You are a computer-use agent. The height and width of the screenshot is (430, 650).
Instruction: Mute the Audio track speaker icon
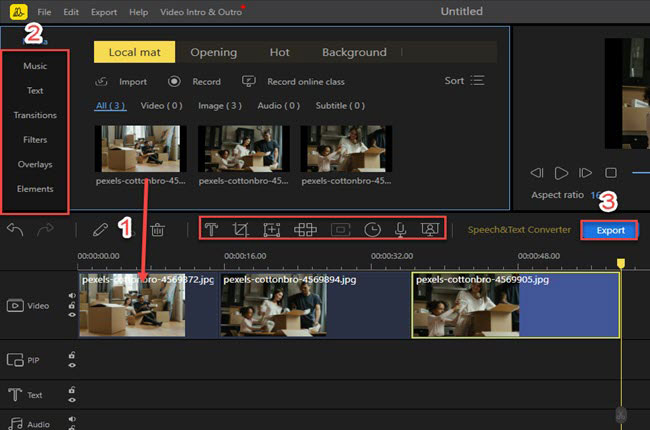click(72, 419)
